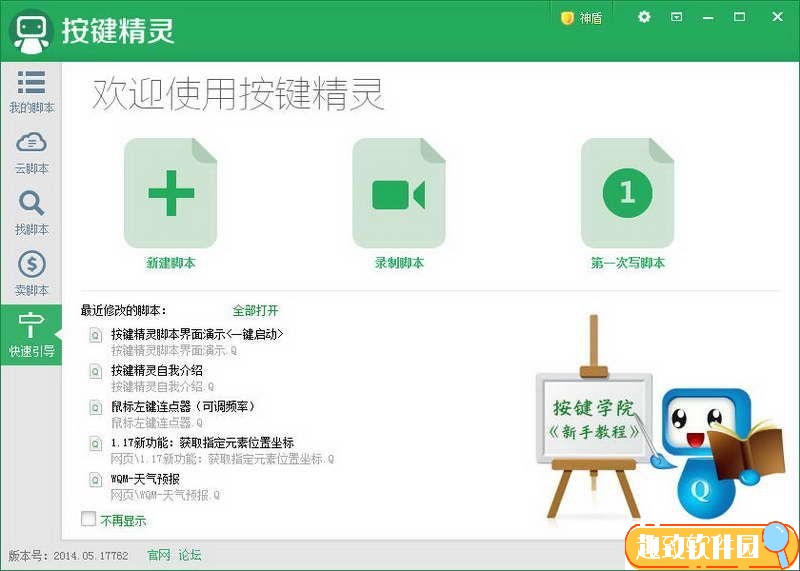Click the 录制脚本 camera icon
This screenshot has height=571, width=800.
click(x=398, y=193)
